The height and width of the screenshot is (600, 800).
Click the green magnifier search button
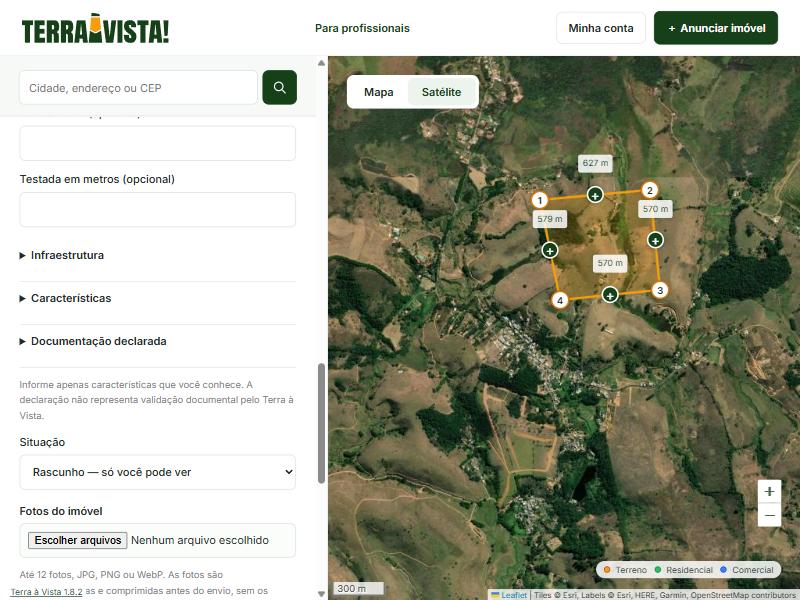pos(280,87)
